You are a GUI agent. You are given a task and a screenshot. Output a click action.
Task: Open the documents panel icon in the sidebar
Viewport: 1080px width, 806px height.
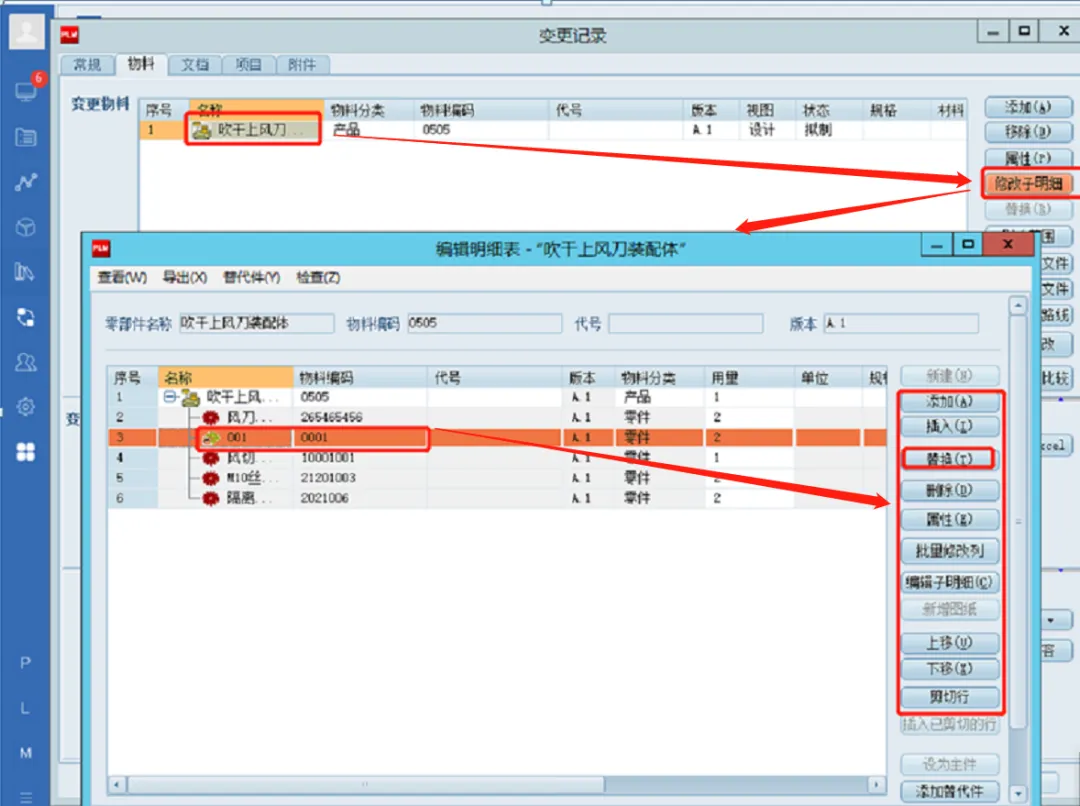tap(25, 136)
